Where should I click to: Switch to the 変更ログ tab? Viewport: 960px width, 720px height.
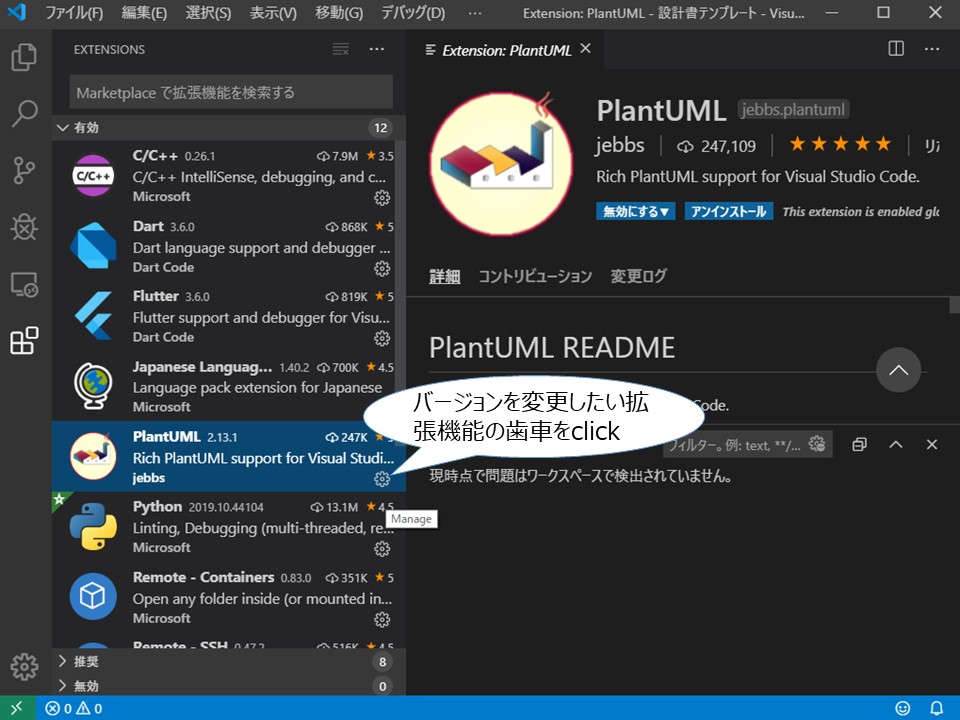click(638, 276)
